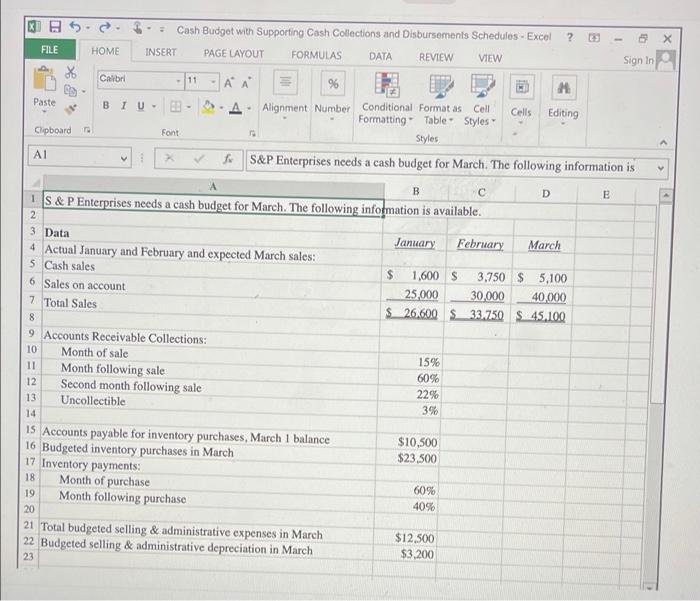
Task: Open the Font Color dropdown arrow
Action: point(249,108)
